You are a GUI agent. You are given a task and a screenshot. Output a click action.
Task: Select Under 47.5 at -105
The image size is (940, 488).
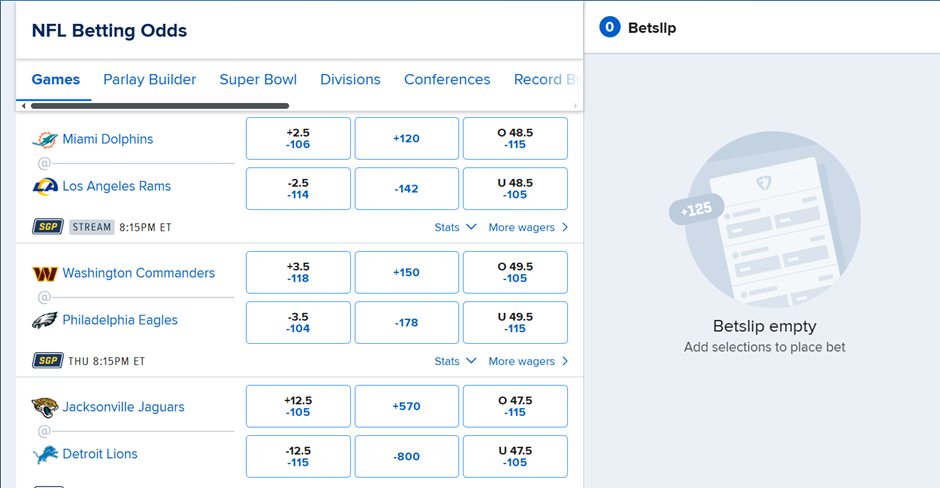(515, 457)
